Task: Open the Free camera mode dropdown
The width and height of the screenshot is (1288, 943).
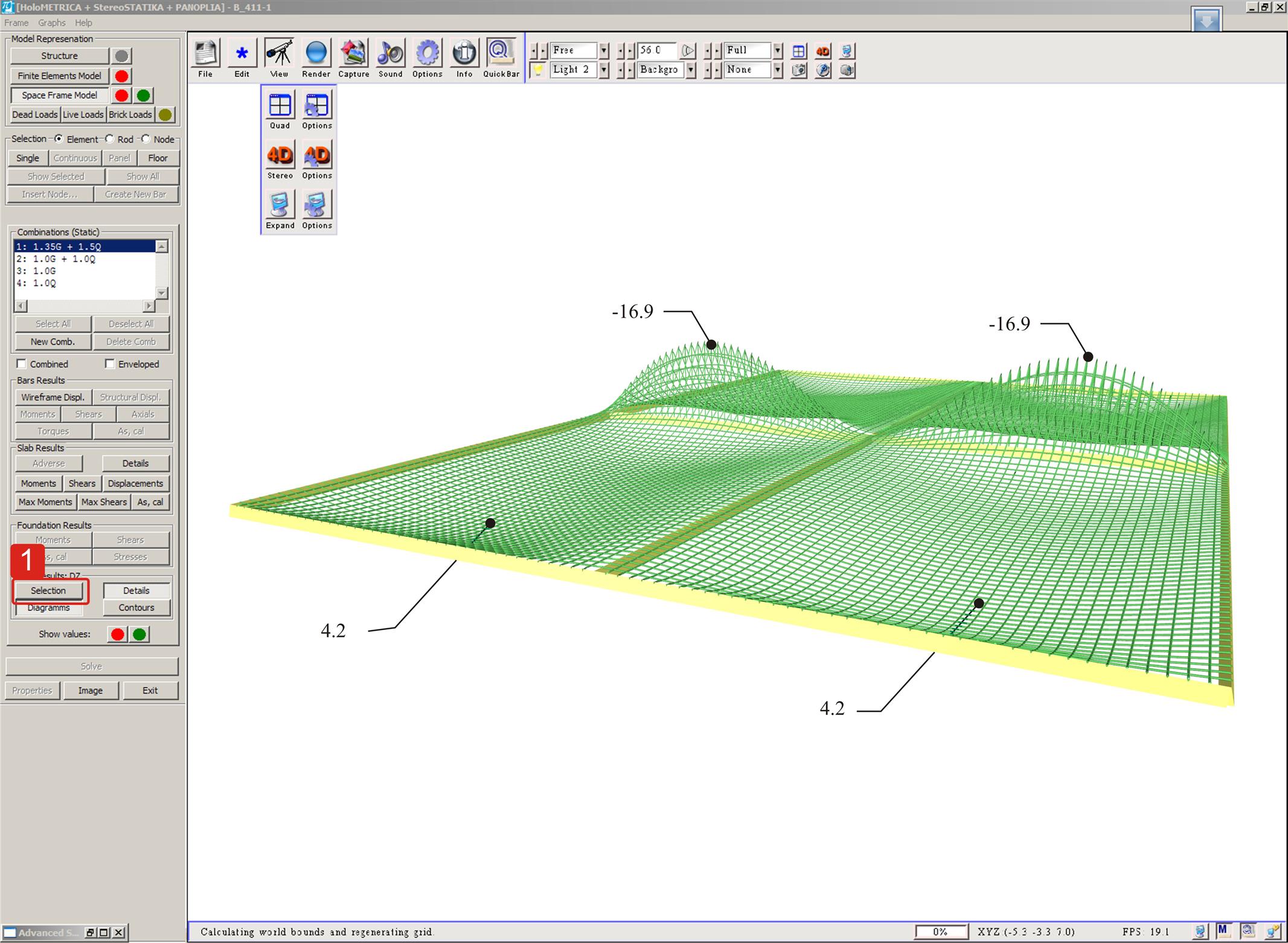Action: pyautogui.click(x=604, y=50)
